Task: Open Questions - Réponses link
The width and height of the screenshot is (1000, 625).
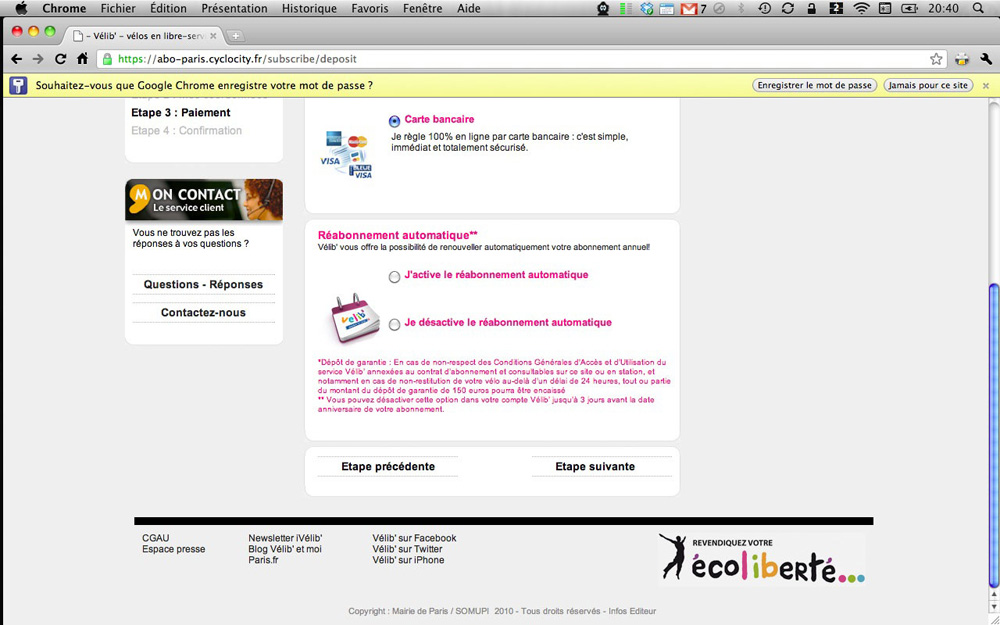Action: point(203,285)
